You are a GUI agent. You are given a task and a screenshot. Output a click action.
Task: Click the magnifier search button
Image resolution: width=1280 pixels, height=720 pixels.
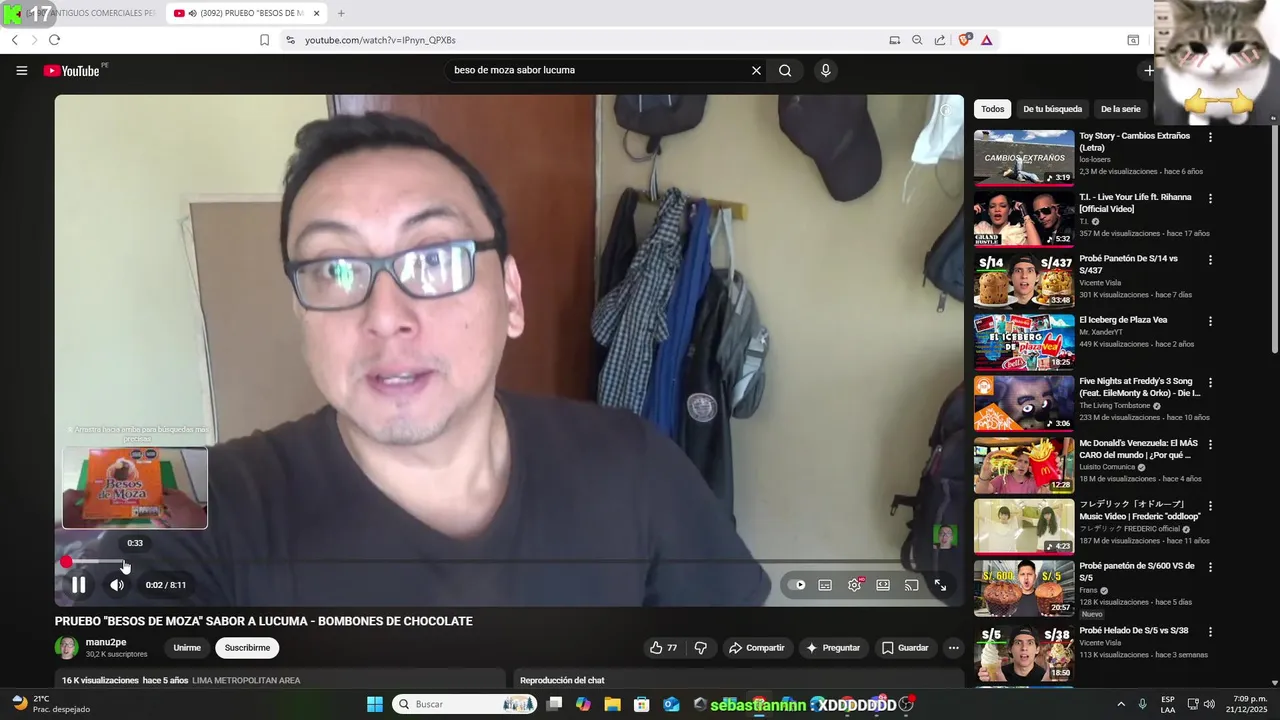click(x=785, y=70)
